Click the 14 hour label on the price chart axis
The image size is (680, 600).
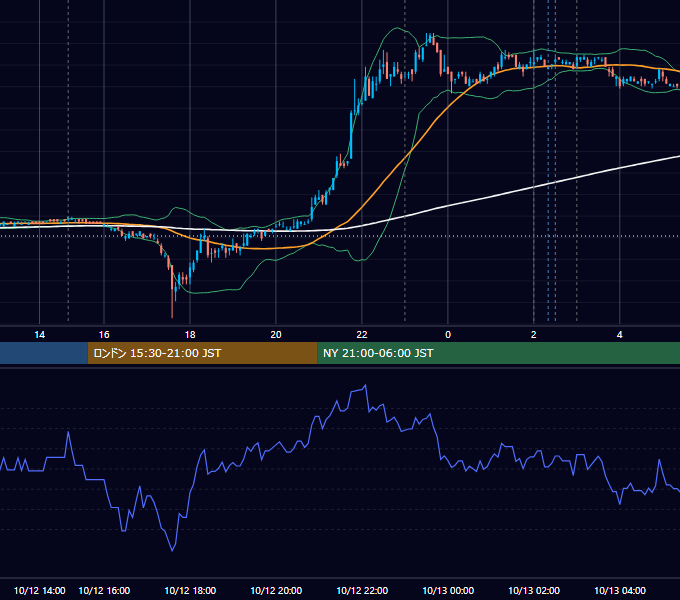(39, 335)
